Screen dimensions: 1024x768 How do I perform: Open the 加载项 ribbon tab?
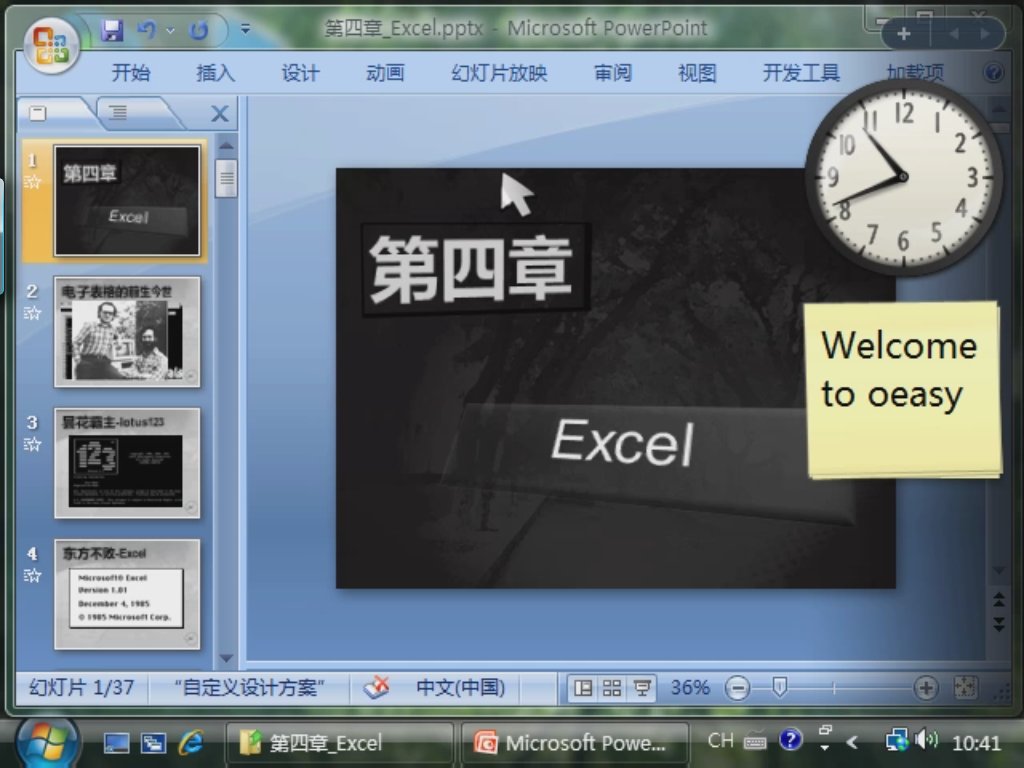(915, 72)
